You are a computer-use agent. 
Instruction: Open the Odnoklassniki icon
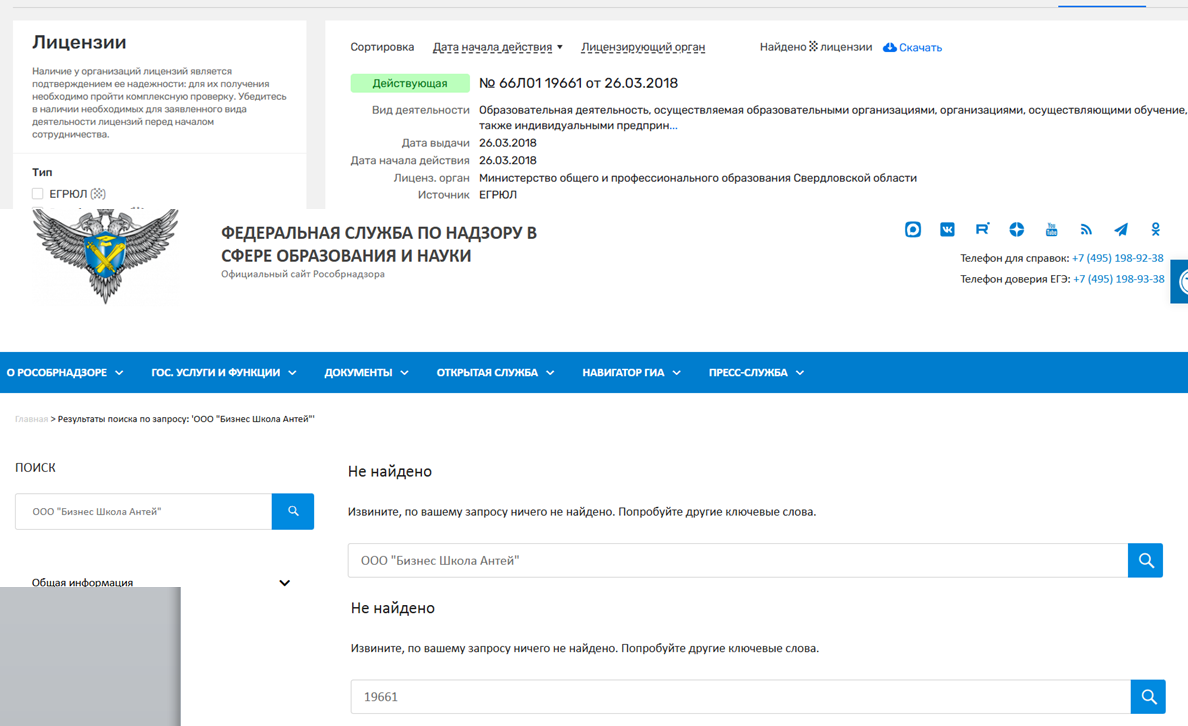coord(1155,230)
